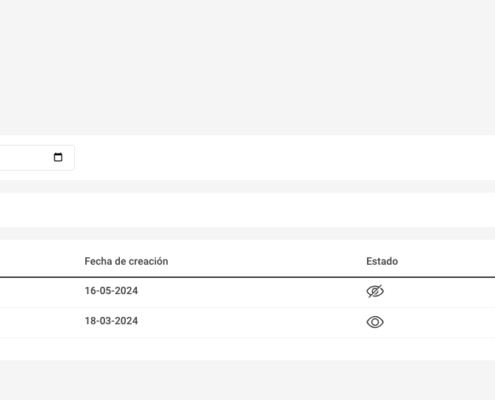Sort by Fecha de creación column header
Screen dimensions: 495x400
[126, 261]
